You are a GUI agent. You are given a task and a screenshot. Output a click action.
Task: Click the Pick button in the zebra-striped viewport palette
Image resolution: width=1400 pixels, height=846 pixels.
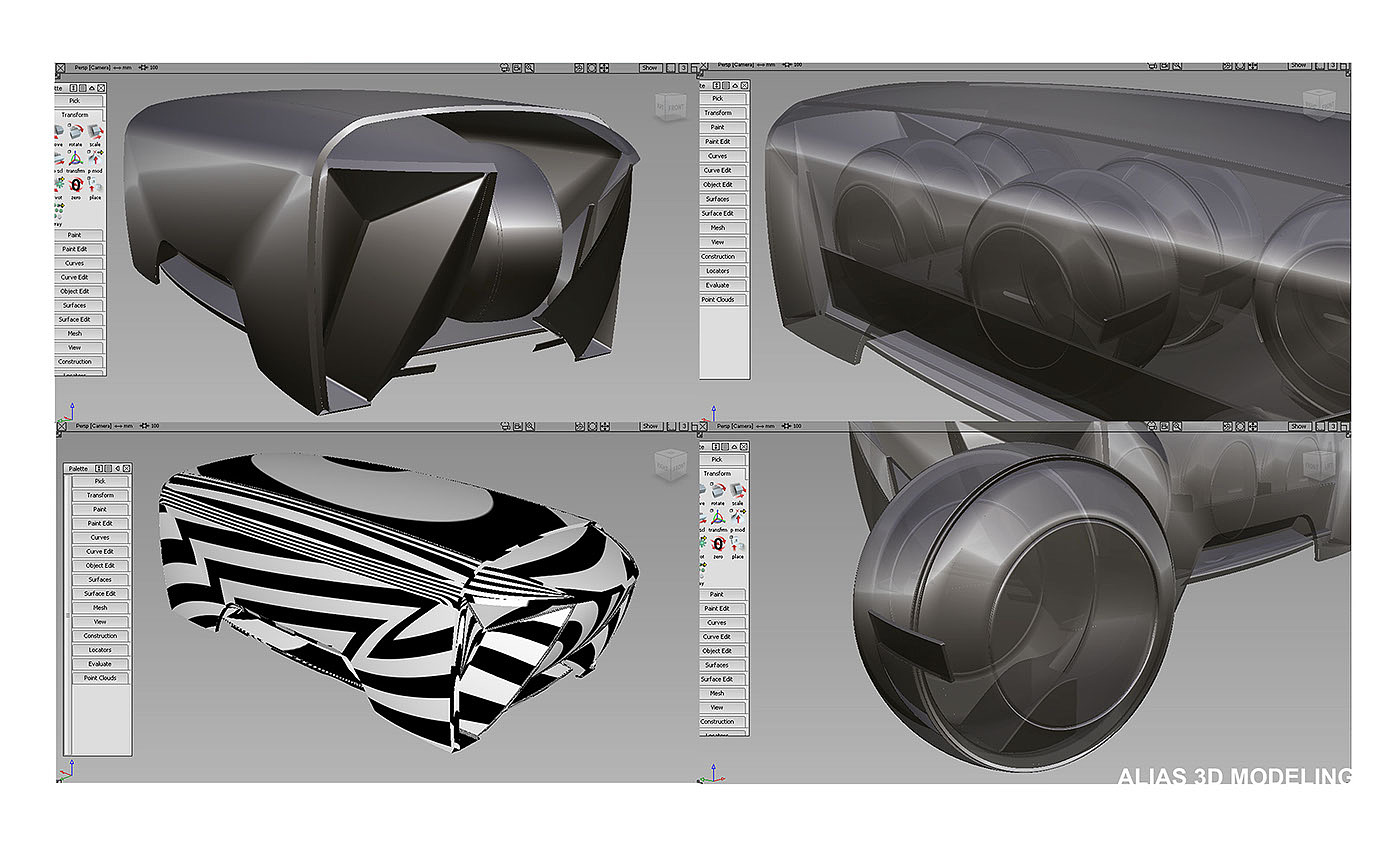pos(100,481)
